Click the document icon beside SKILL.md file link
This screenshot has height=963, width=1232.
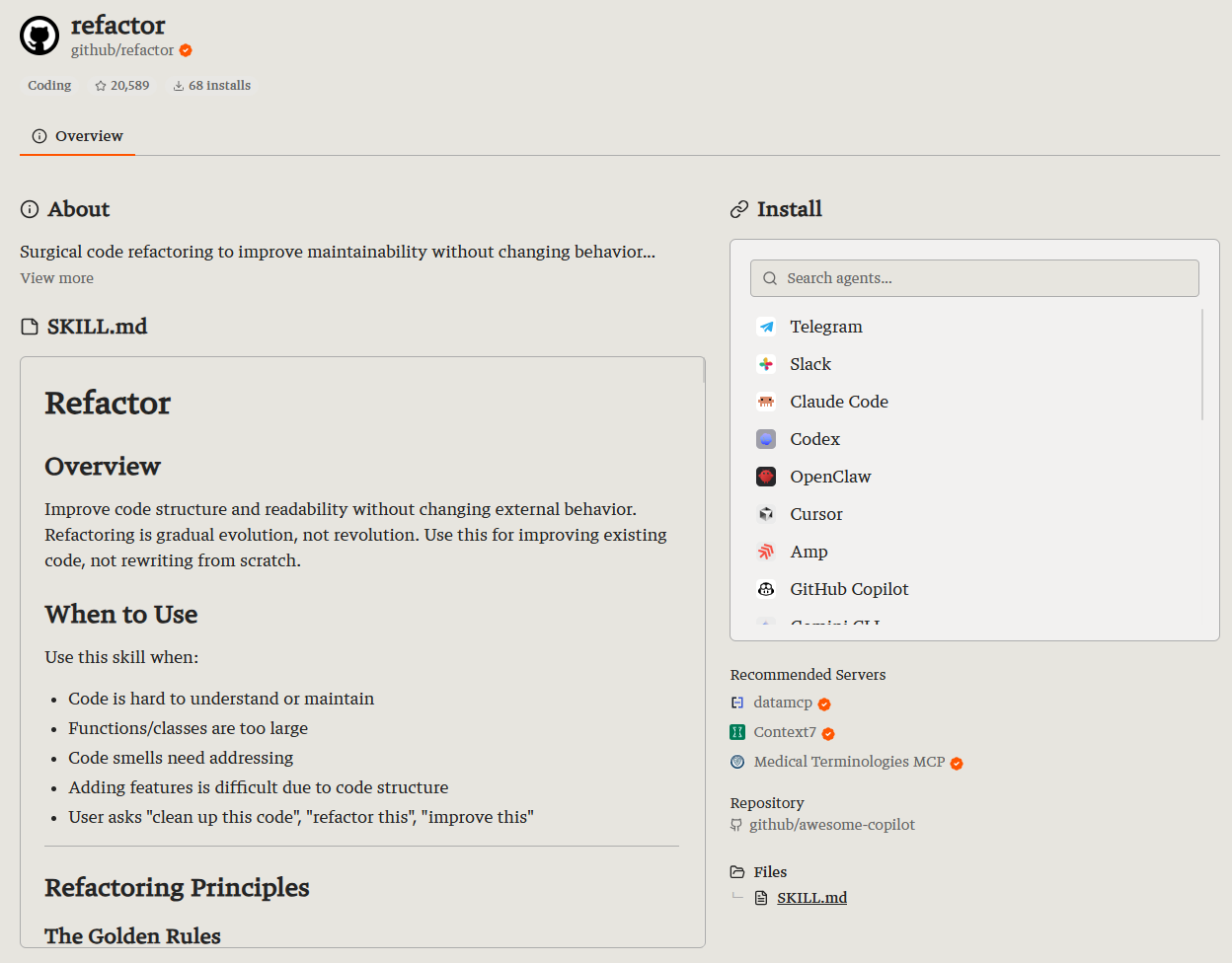click(x=761, y=898)
